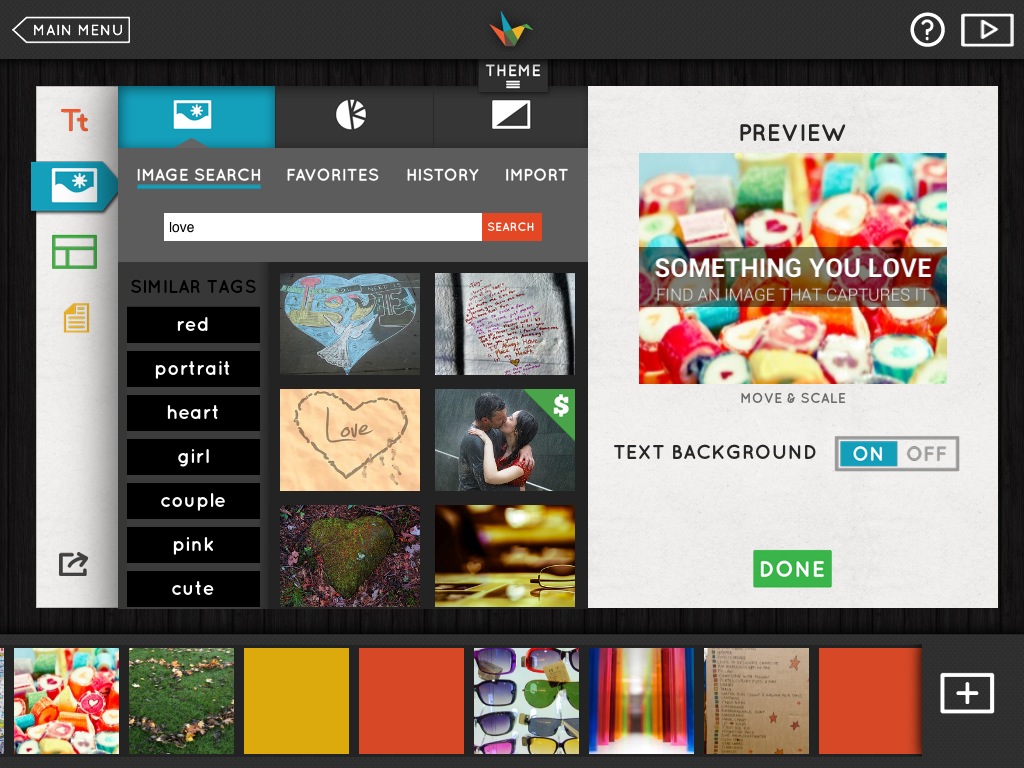Click the orange SEARCH button

coord(511,227)
